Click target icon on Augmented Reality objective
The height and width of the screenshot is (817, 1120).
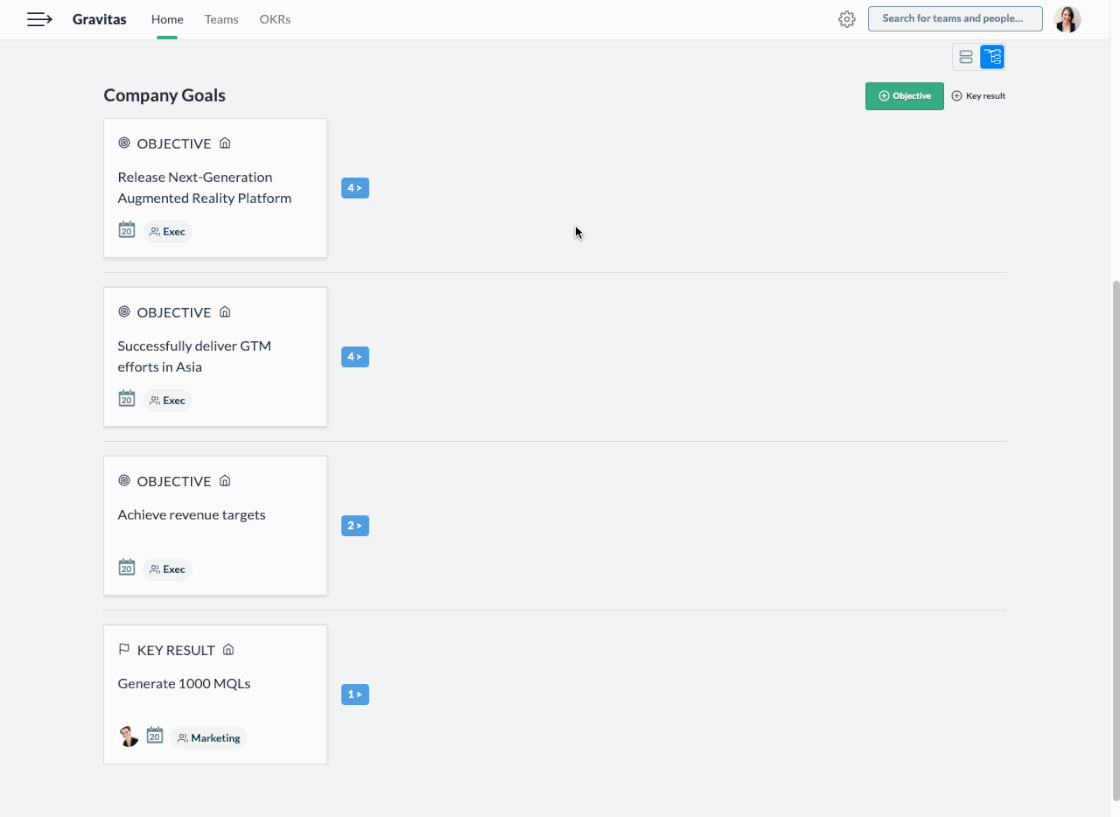point(124,143)
